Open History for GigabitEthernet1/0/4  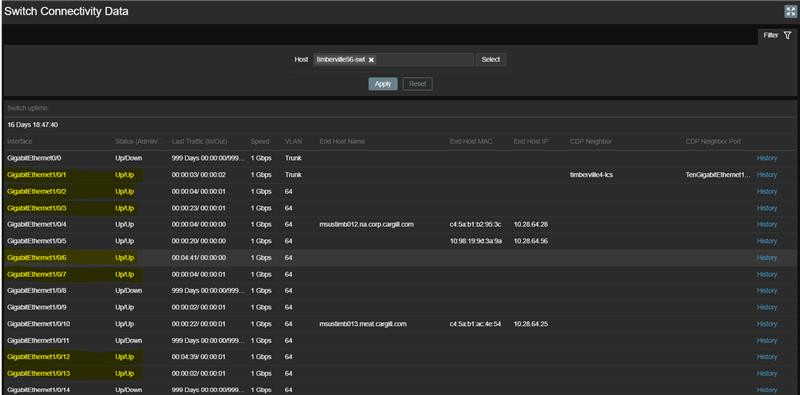point(767,225)
